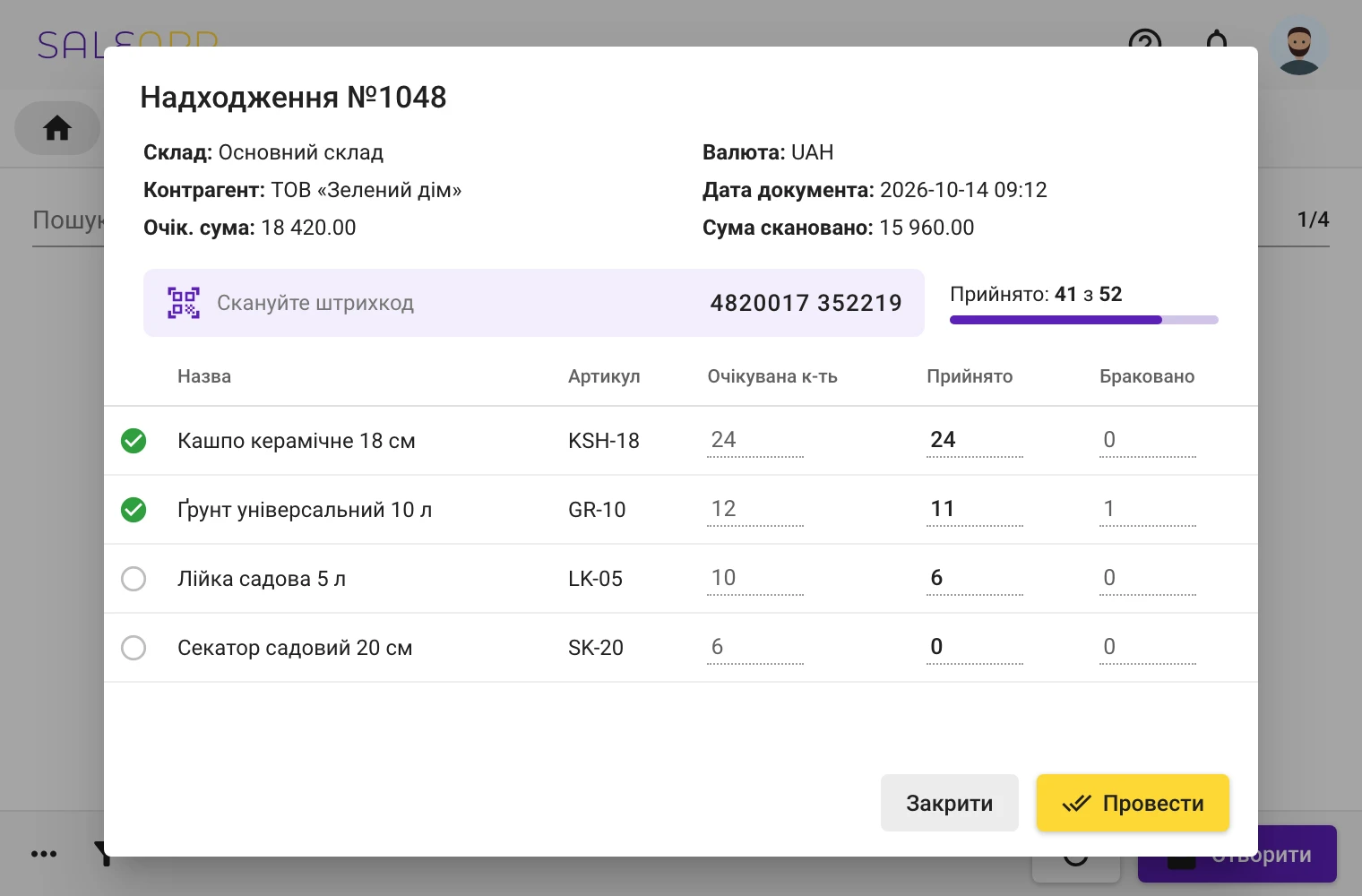Click the Сума скановано value 15 960.00
Viewport: 1362px width, 896px height.
point(927,228)
